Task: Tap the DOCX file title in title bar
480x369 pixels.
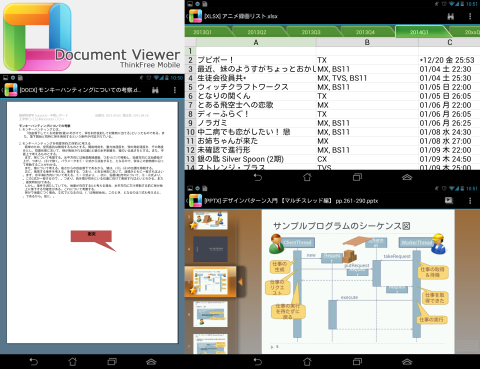Action: [x=80, y=90]
